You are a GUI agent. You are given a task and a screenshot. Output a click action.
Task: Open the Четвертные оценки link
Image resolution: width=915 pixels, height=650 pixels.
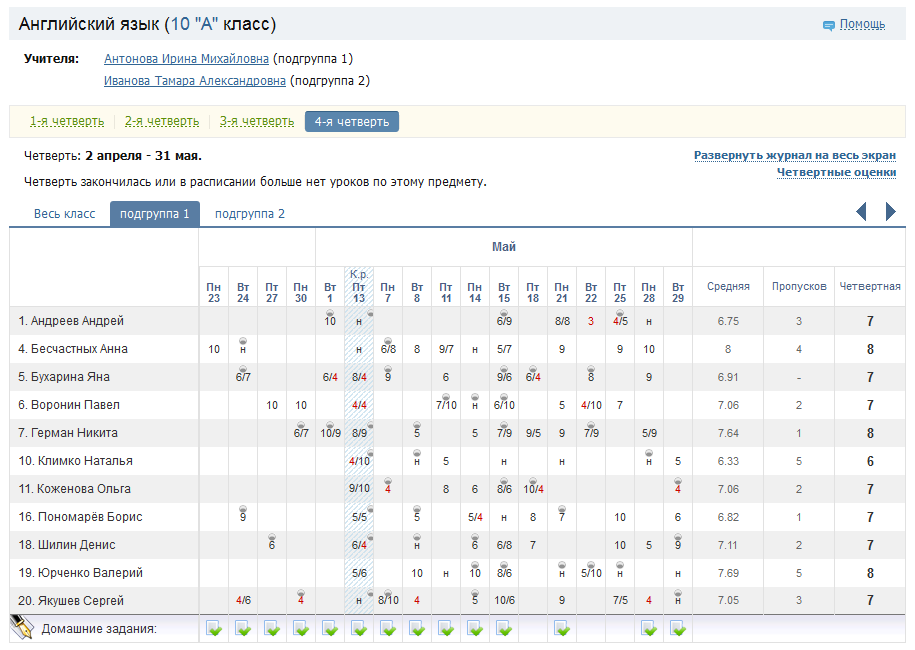(836, 172)
